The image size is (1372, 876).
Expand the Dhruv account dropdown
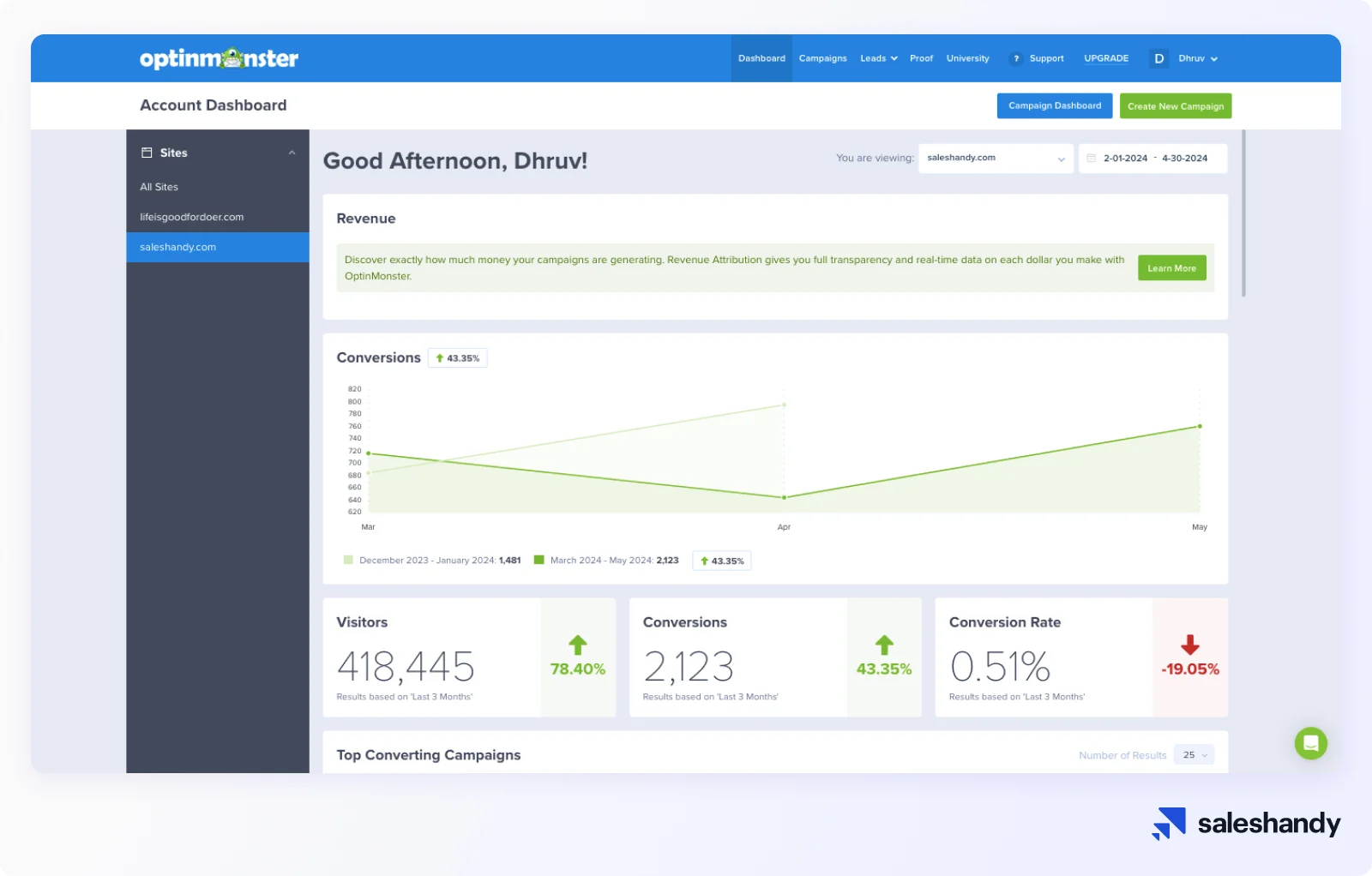point(1198,58)
